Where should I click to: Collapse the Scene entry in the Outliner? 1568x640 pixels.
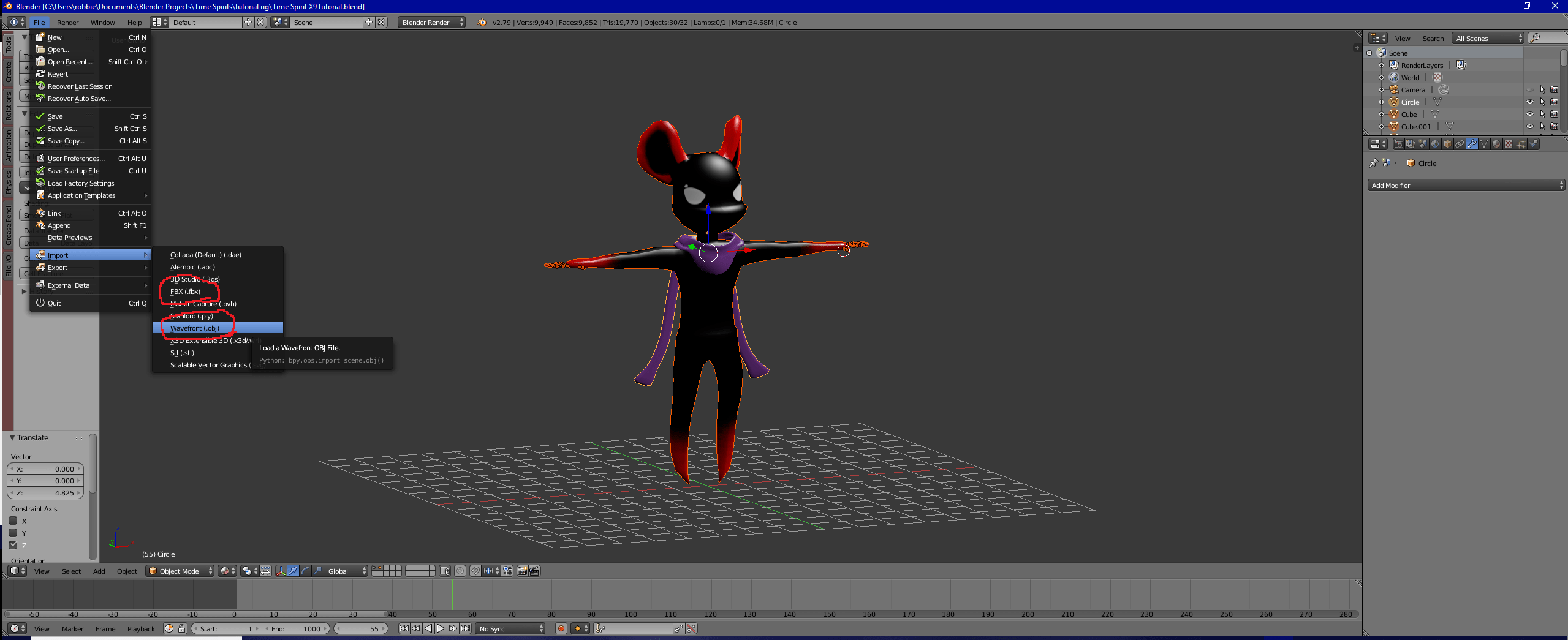pos(1369,53)
